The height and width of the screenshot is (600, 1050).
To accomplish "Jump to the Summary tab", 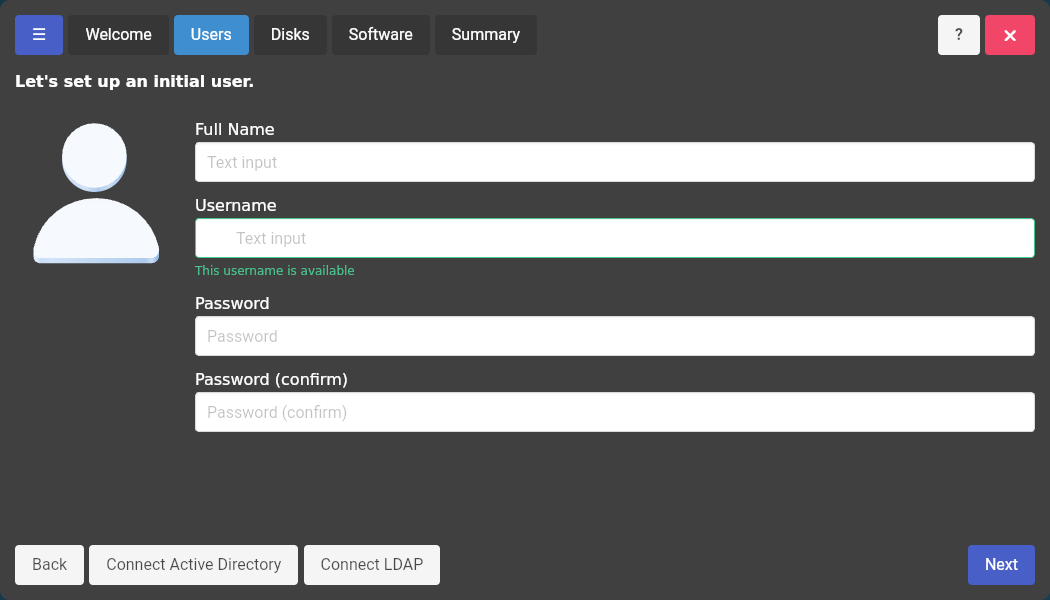I will point(485,35).
